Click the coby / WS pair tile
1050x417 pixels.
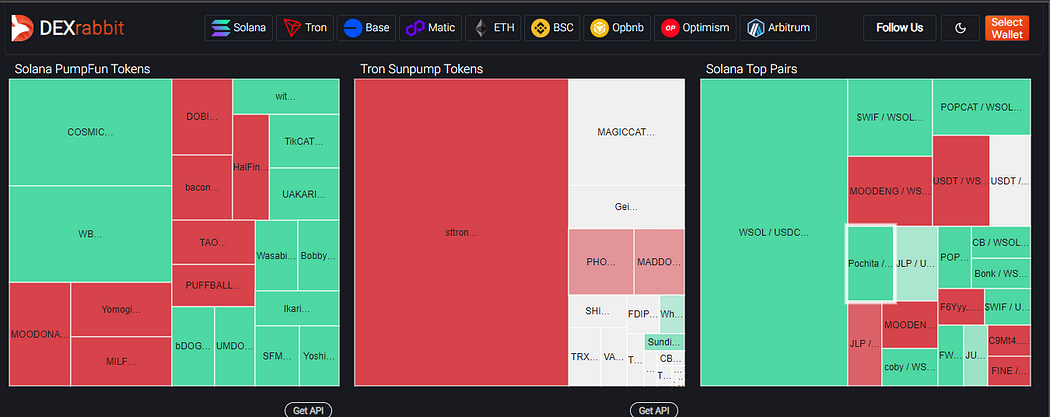point(909,367)
